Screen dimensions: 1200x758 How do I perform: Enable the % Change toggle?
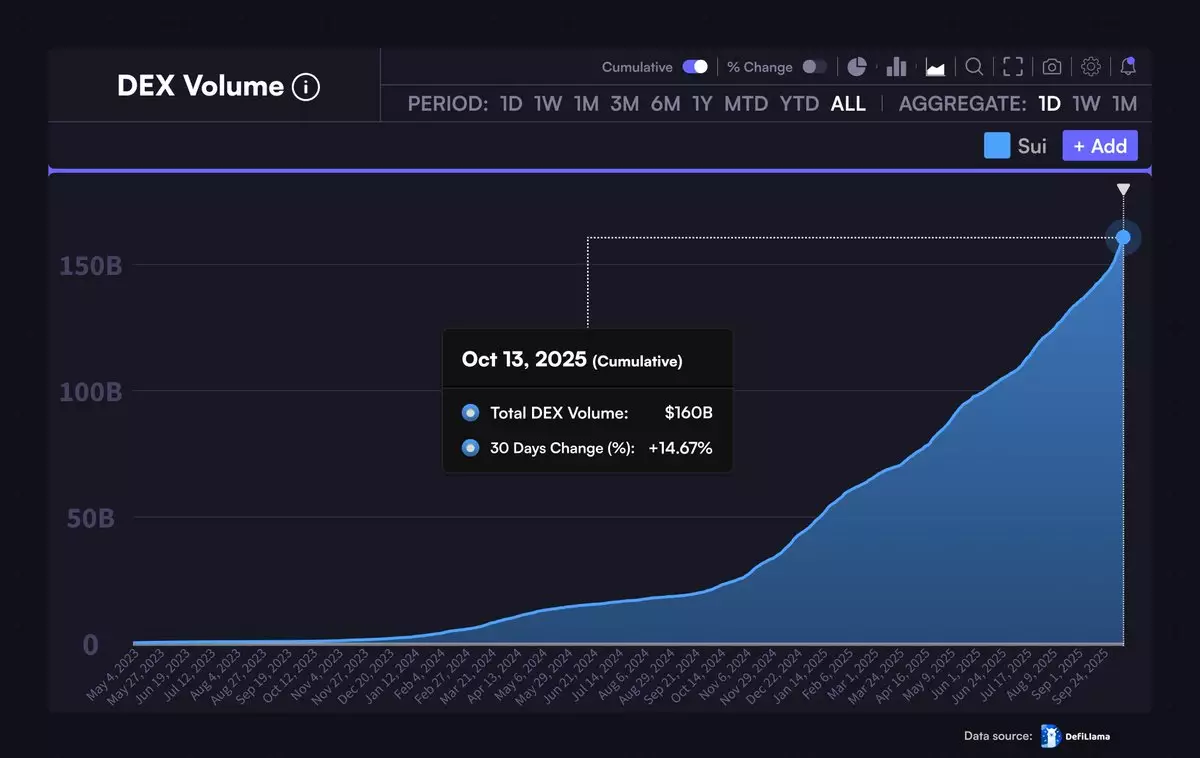814,67
